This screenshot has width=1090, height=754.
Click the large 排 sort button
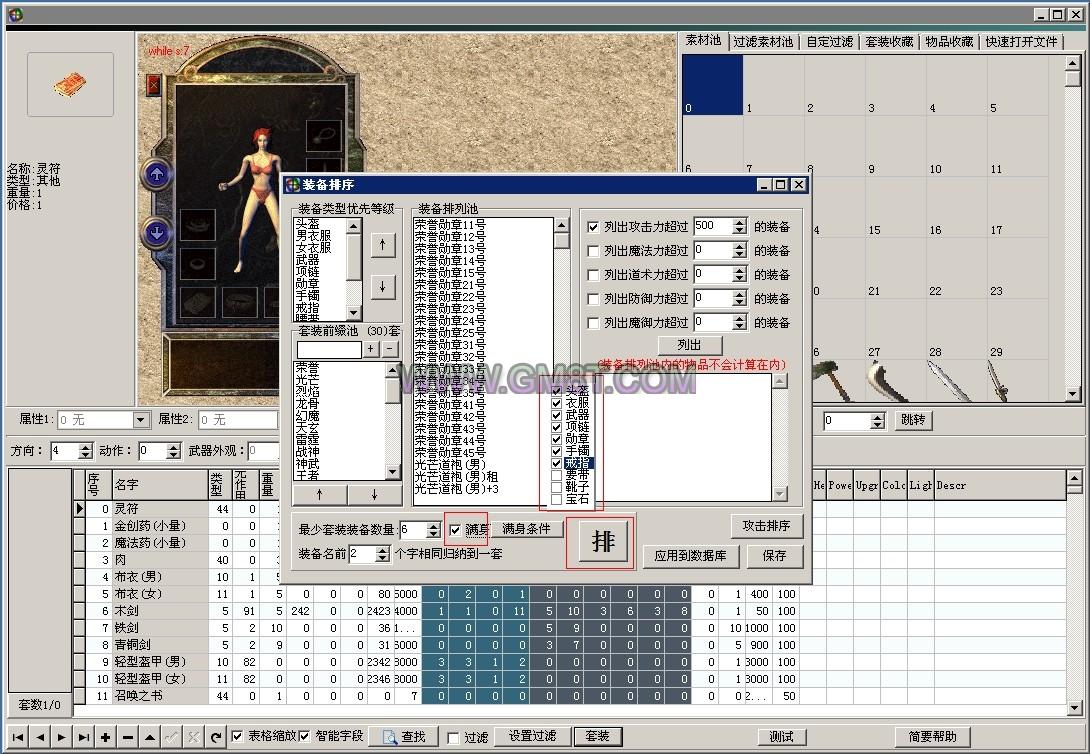pos(602,541)
